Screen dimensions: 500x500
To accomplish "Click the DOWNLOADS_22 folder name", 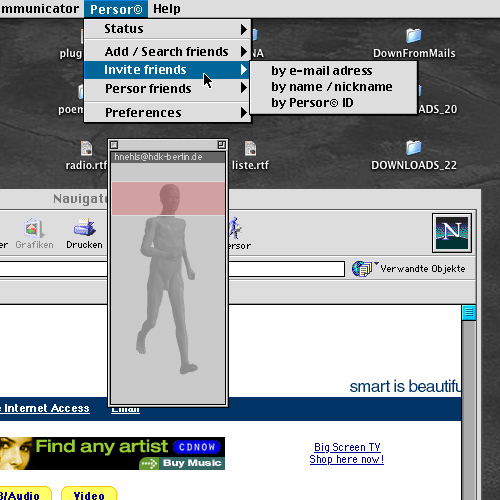I will [414, 165].
